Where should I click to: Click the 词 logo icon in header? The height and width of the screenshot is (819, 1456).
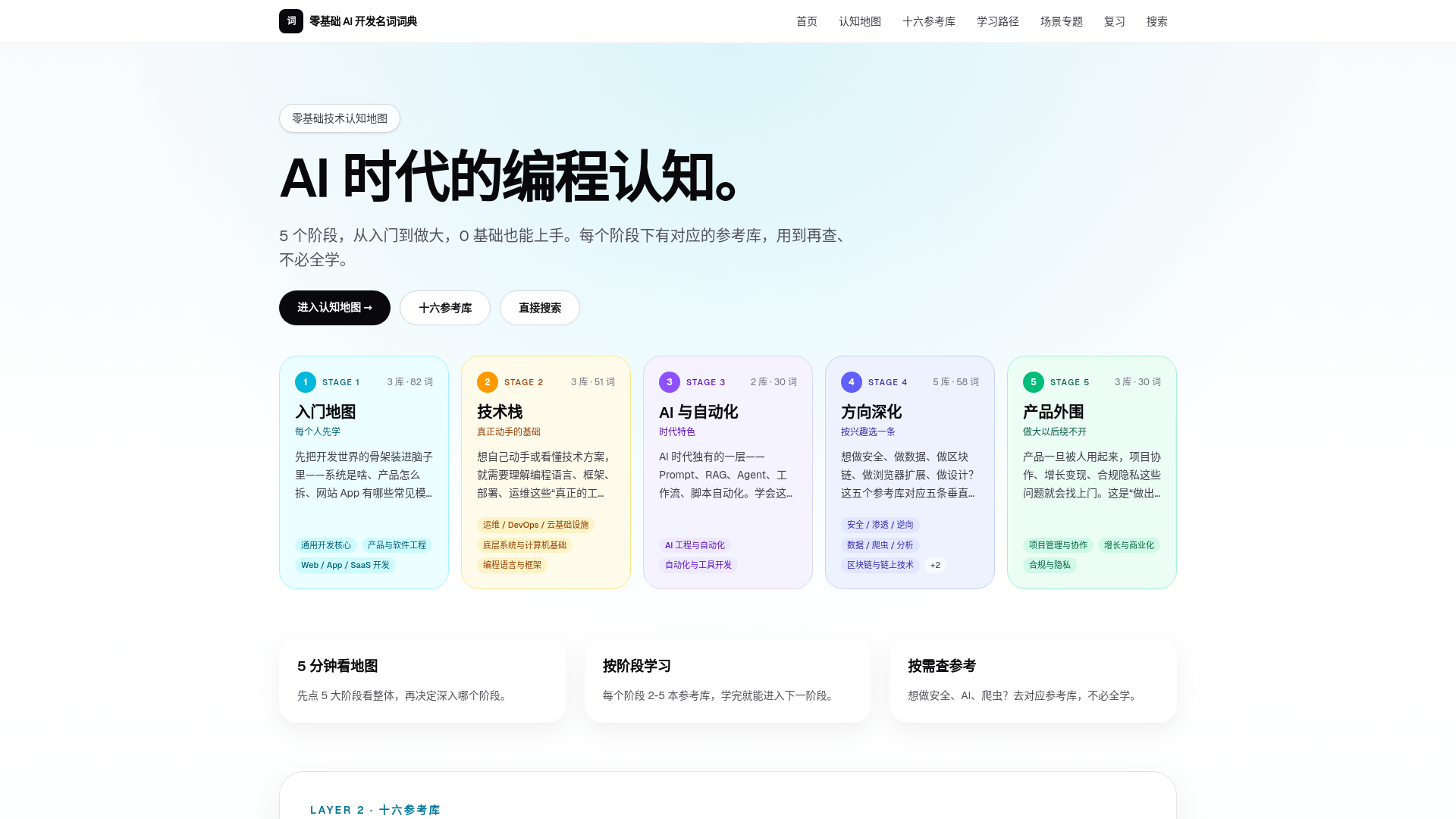291,21
